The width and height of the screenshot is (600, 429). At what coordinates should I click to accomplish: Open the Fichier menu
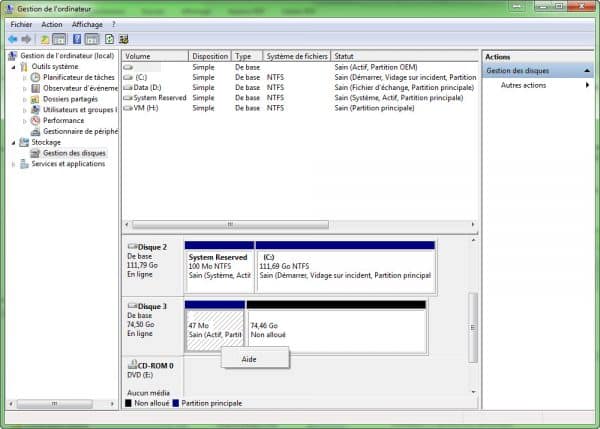[21, 24]
